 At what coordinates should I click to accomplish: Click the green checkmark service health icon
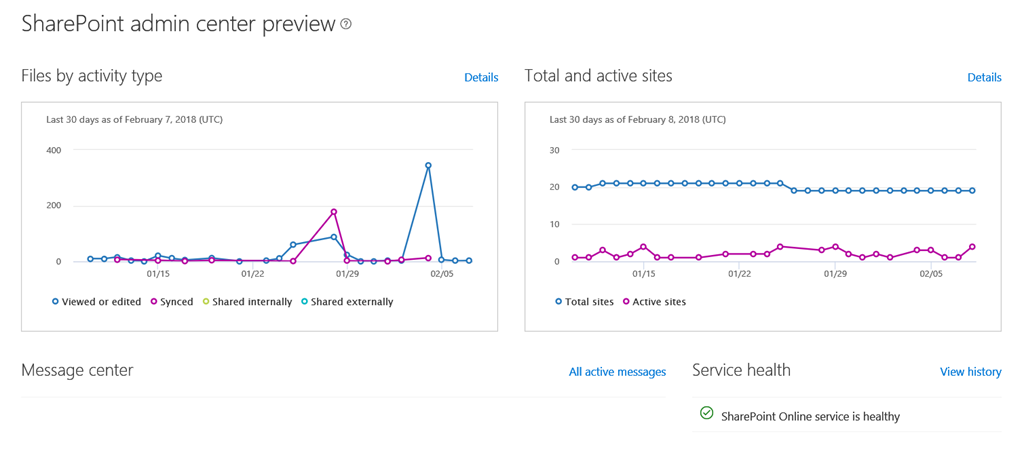pos(706,413)
